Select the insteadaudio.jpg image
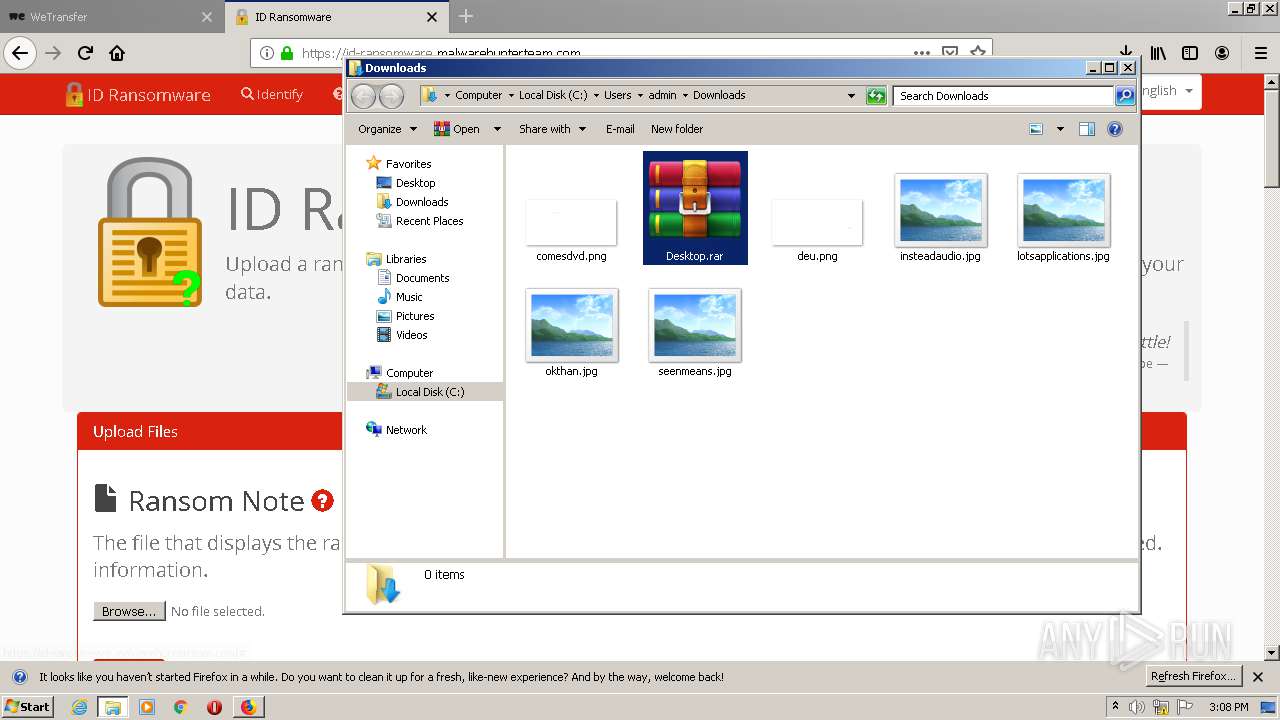This screenshot has width=1280, height=720. pyautogui.click(x=940, y=218)
